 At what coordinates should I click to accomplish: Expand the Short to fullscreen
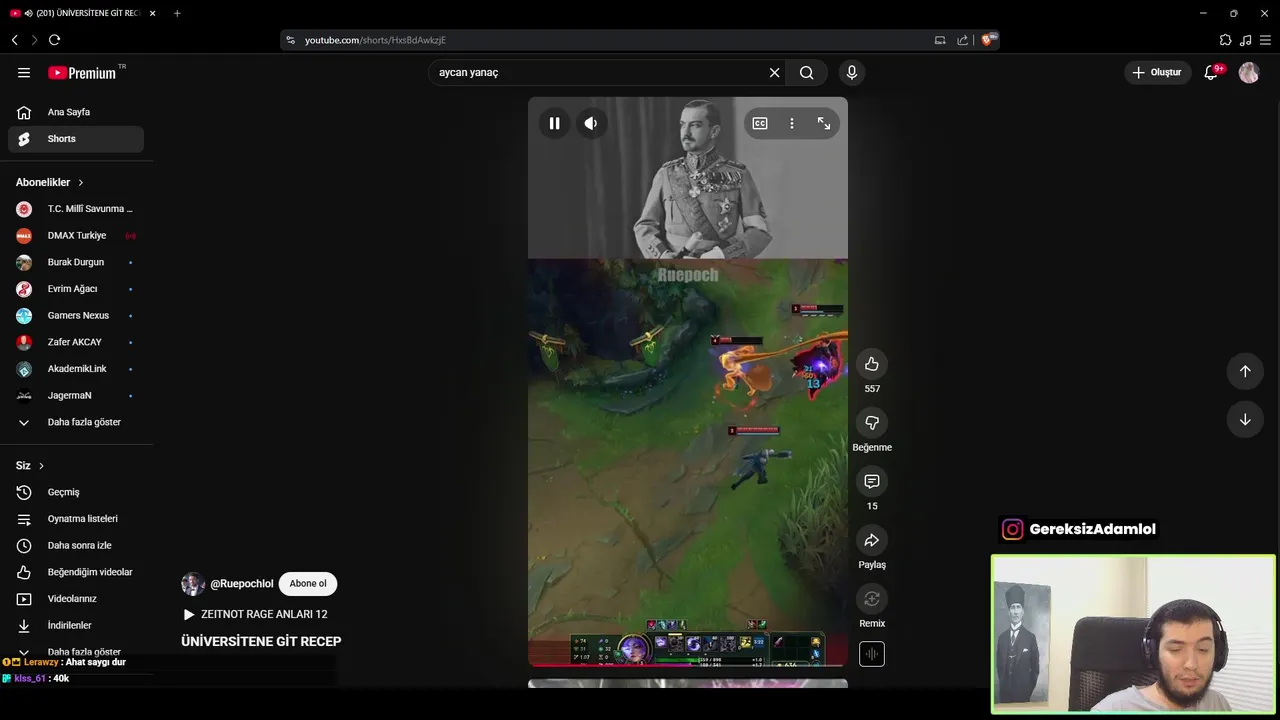pyautogui.click(x=824, y=123)
